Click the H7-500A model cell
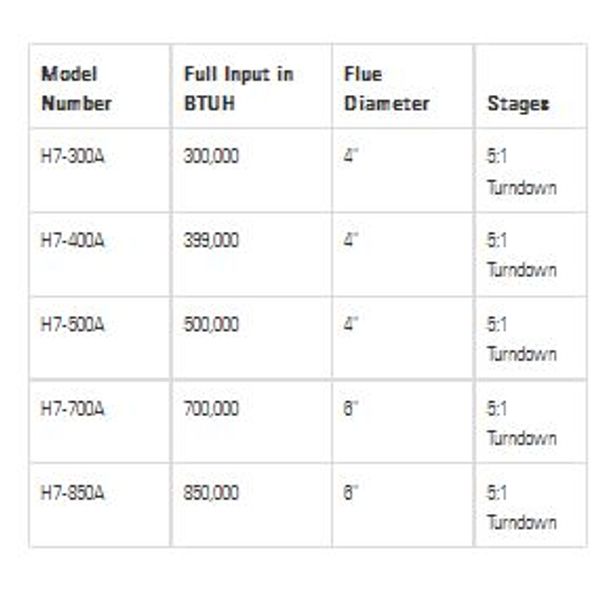 (72, 324)
